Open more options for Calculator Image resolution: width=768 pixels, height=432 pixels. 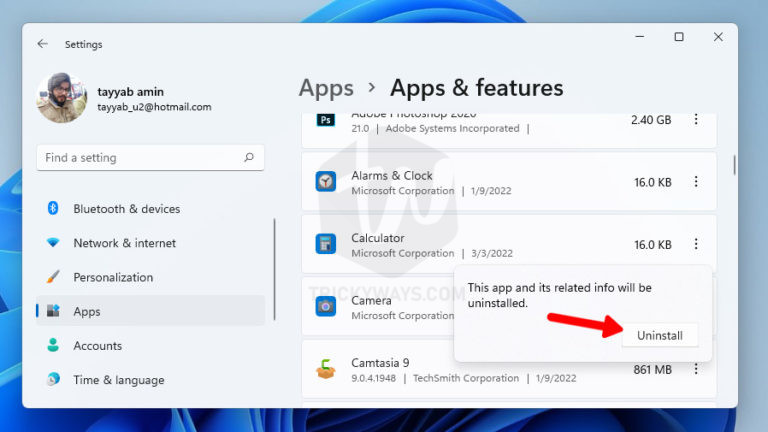click(696, 244)
